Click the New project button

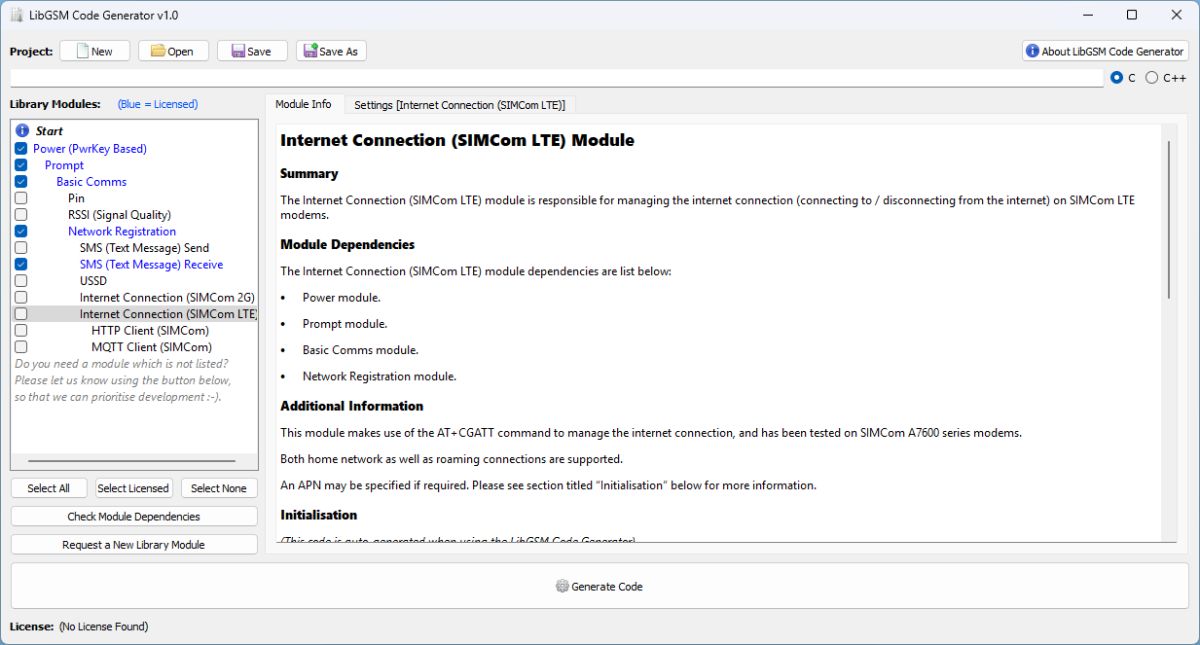[95, 51]
